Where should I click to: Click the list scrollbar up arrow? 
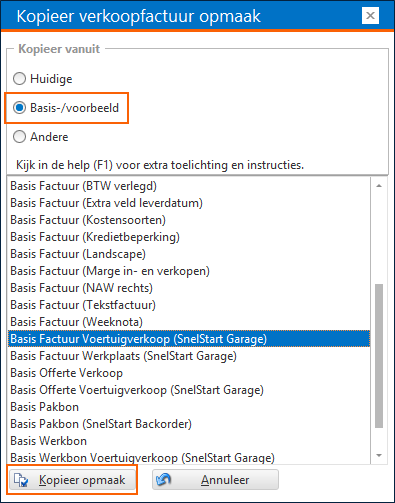click(x=379, y=186)
